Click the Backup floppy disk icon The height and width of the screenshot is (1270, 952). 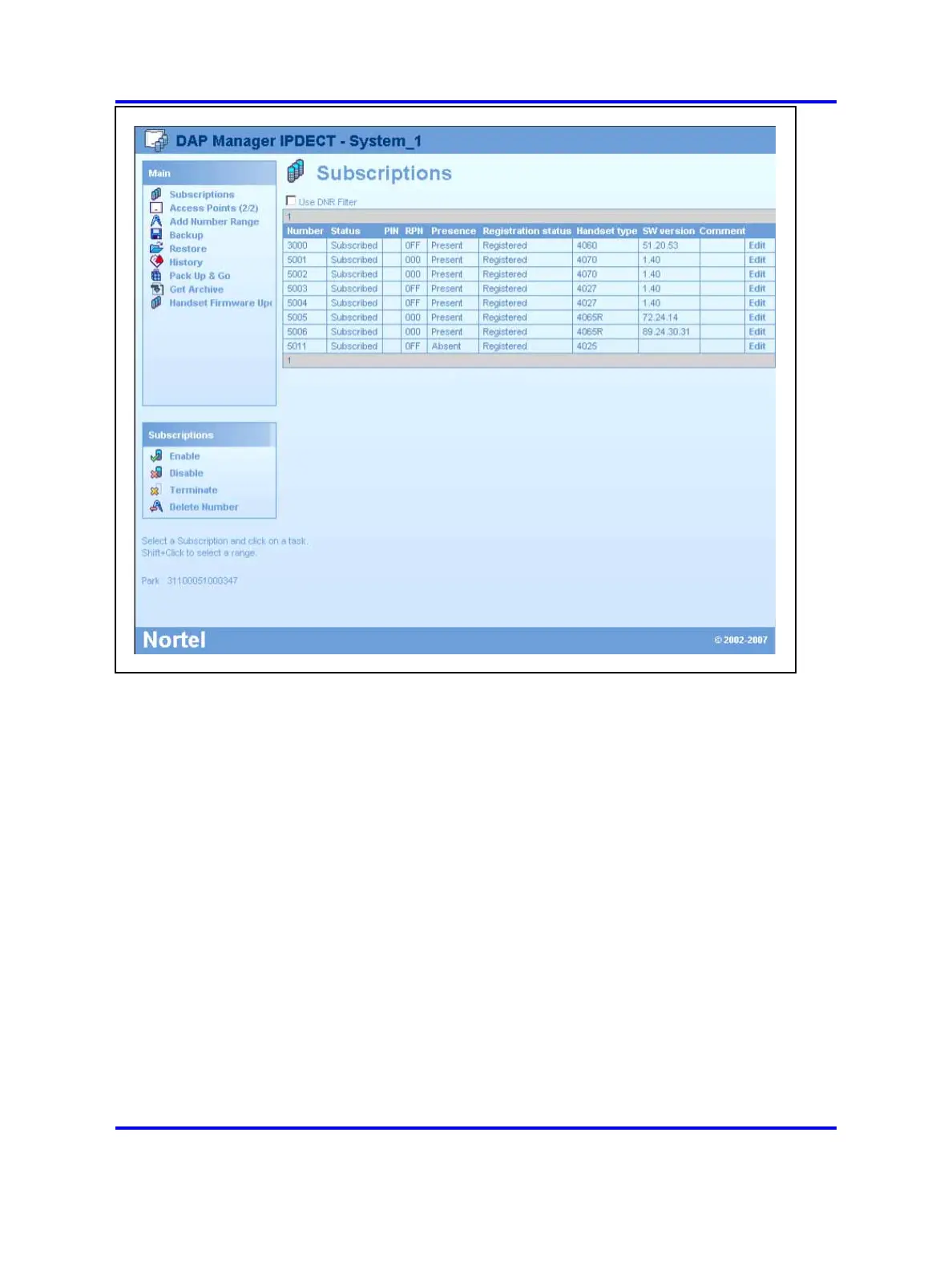click(x=156, y=235)
